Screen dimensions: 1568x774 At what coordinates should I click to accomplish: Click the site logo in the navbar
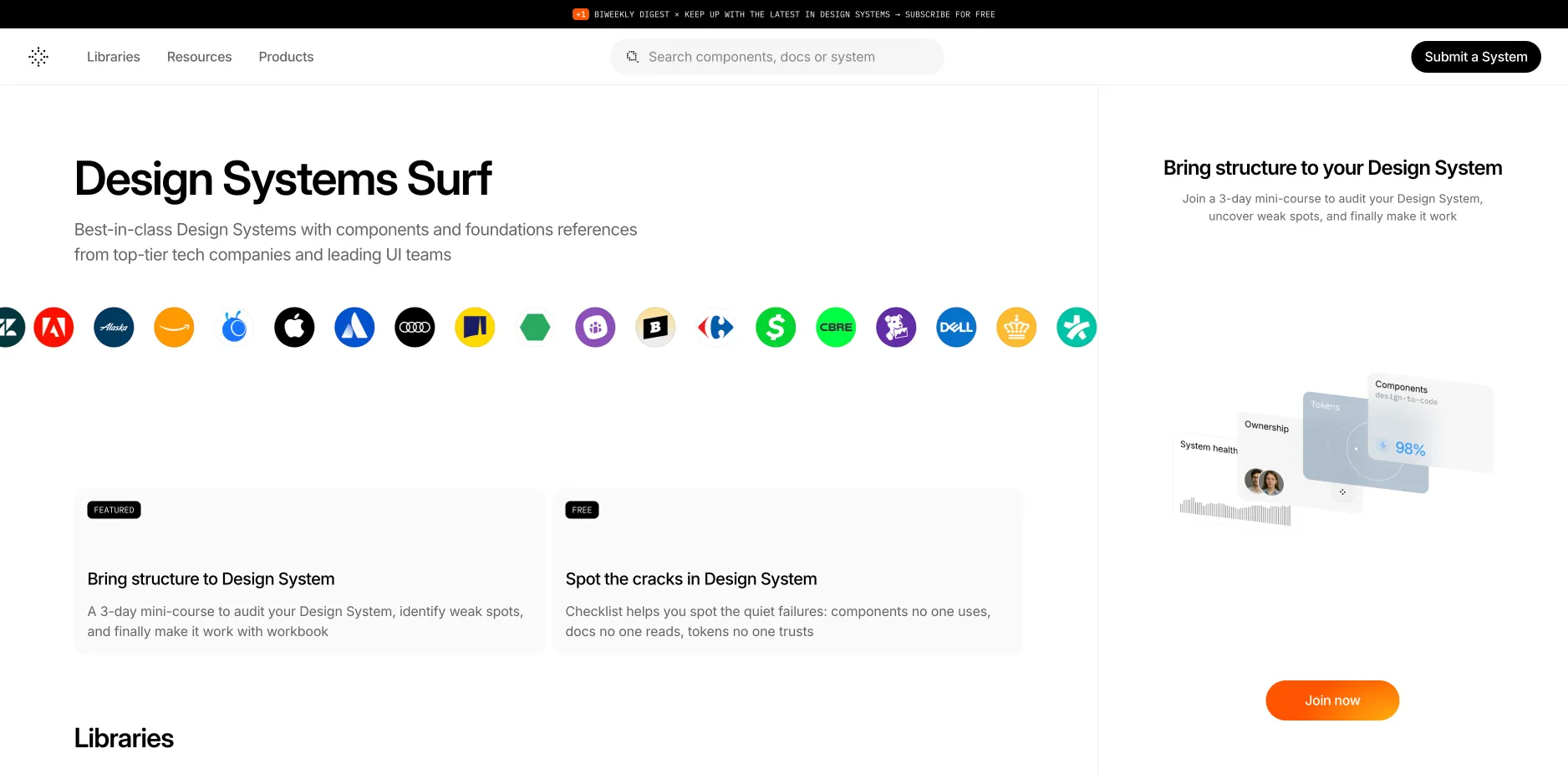coord(38,57)
